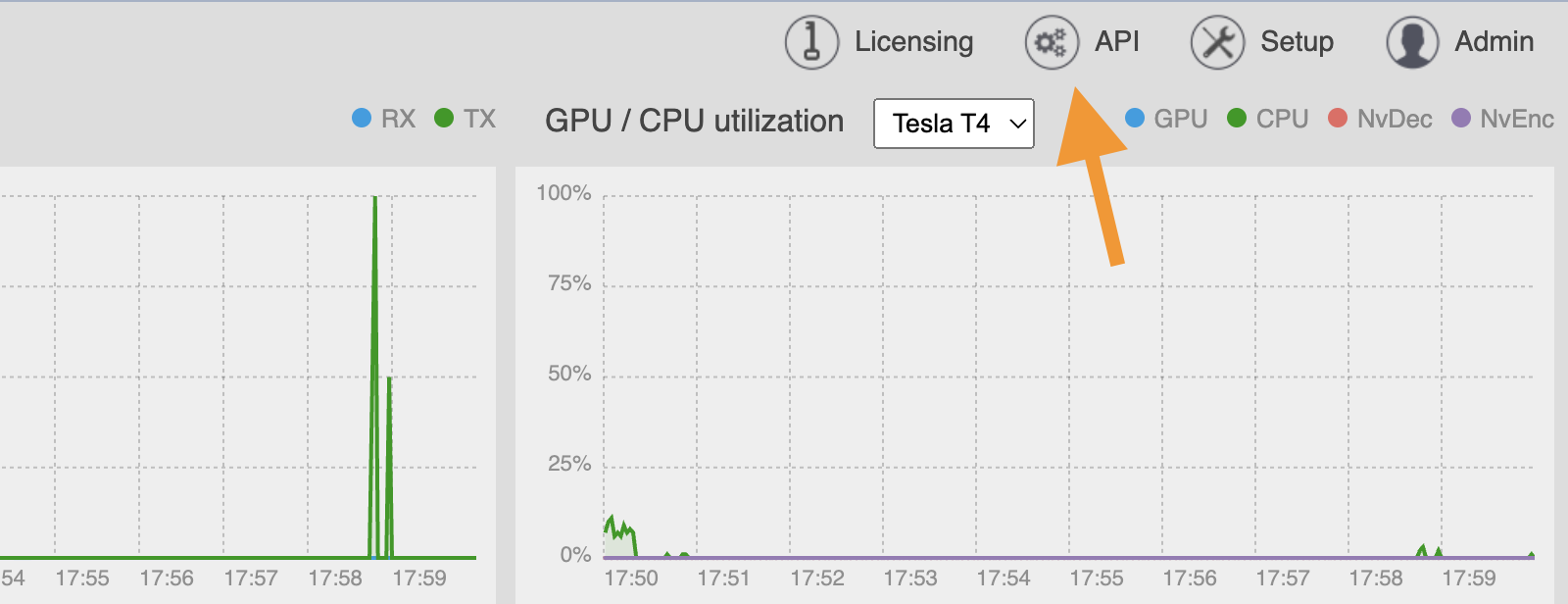Screen dimensions: 1568x604
Task: Toggle the blue RX legend dot
Action: coord(362,118)
